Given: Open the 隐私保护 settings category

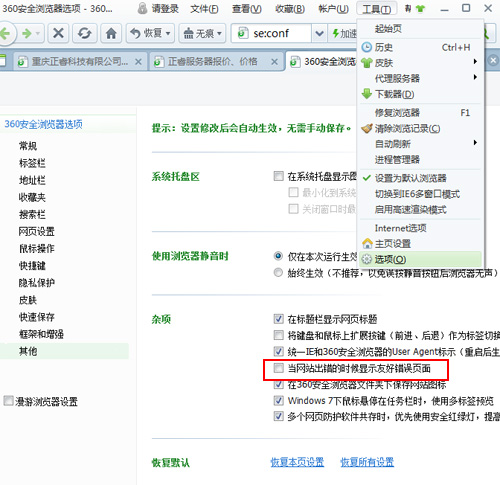Looking at the screenshot, I should tap(37, 283).
